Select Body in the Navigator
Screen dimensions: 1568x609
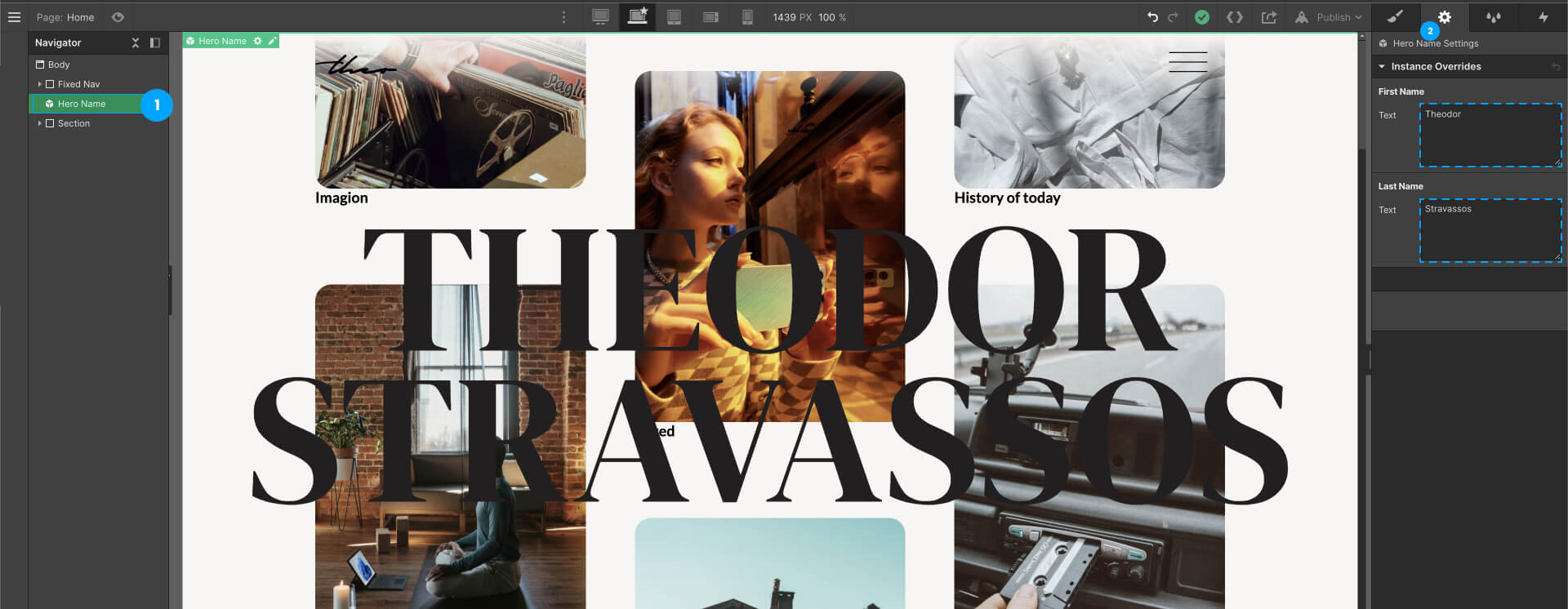[98, 64]
